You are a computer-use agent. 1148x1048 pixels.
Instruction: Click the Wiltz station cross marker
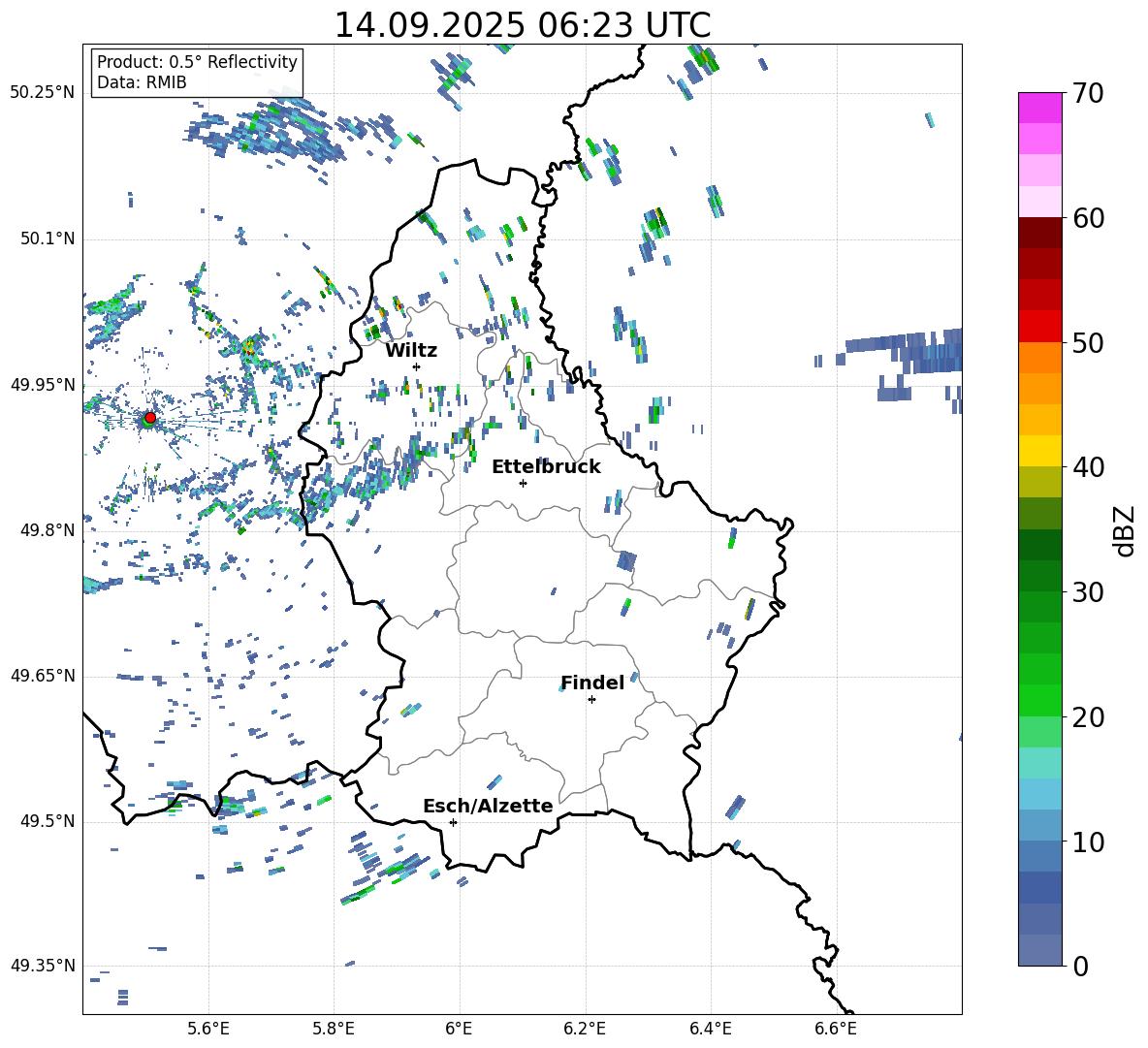417,366
